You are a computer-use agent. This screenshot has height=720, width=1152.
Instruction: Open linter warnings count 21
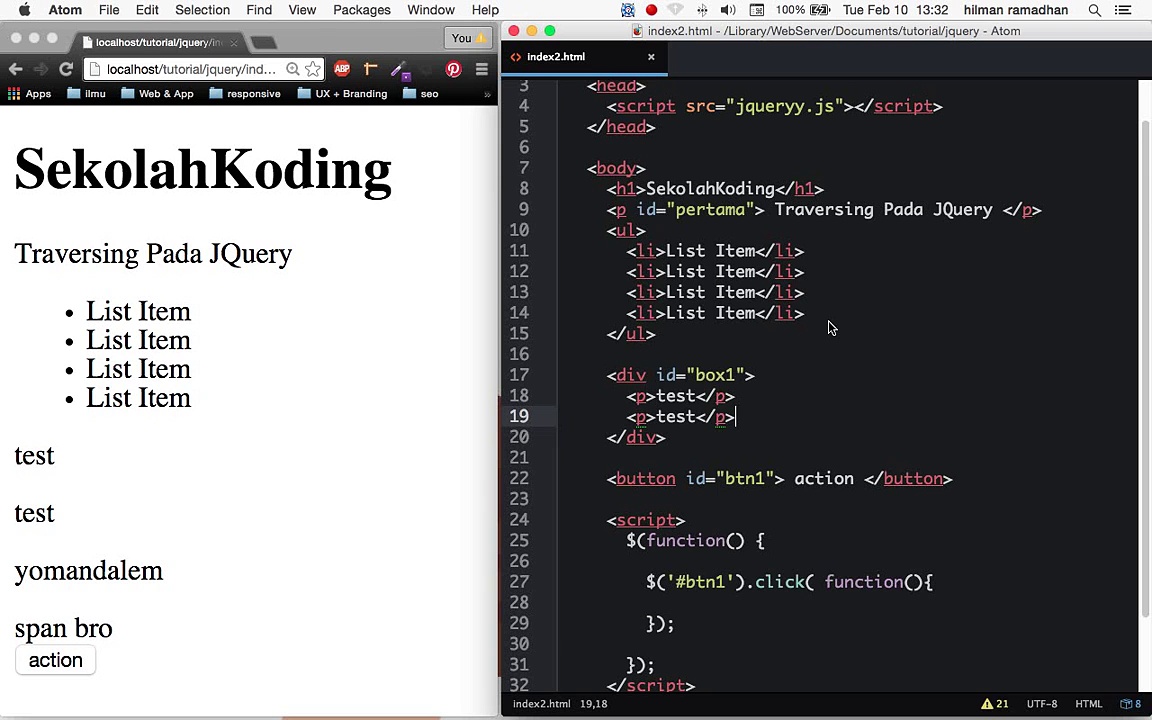[995, 704]
